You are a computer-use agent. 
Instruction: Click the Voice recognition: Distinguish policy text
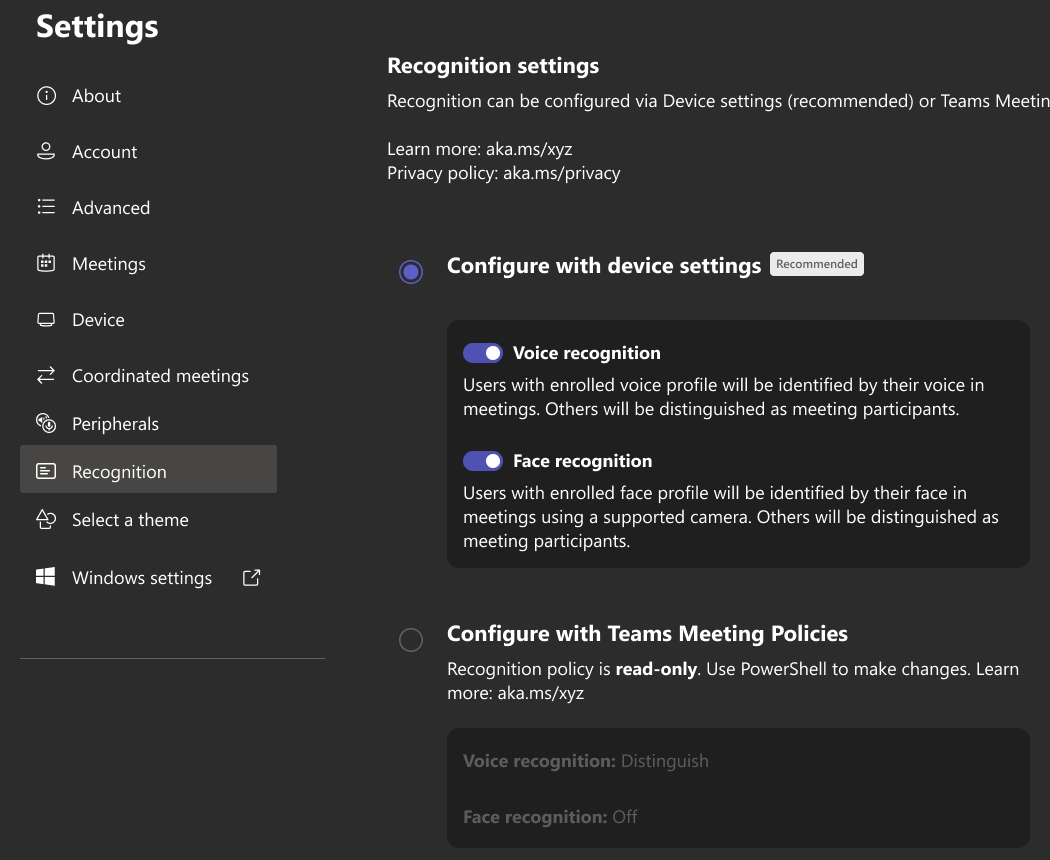pyautogui.click(x=586, y=761)
